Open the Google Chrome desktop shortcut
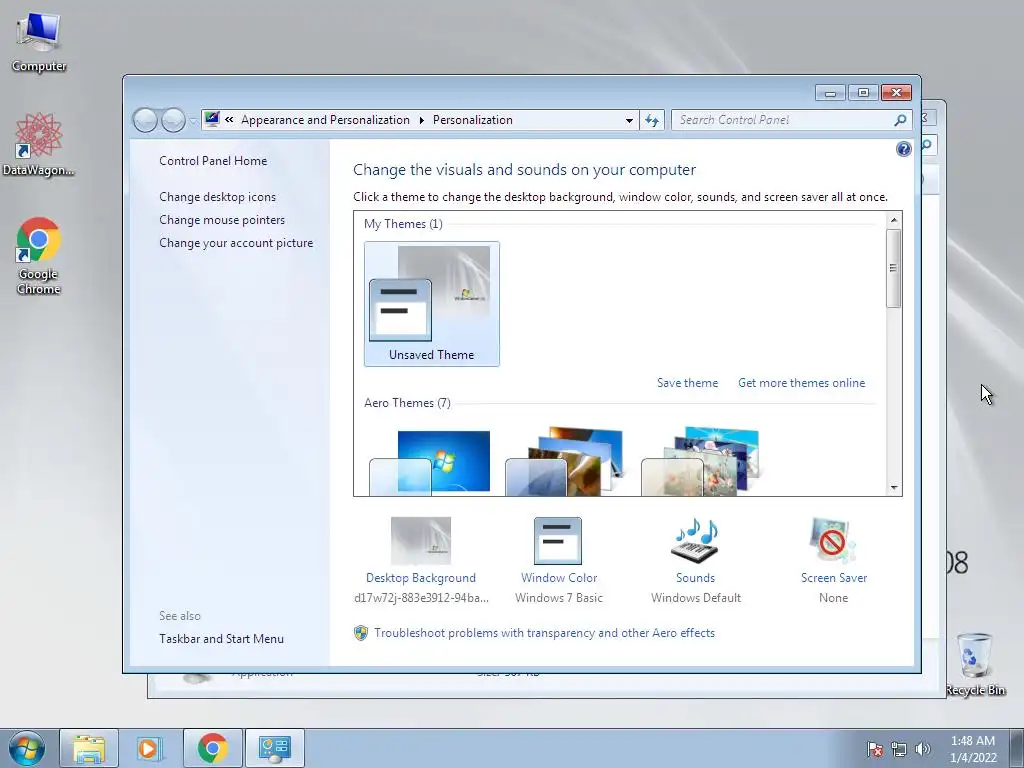Screen dimensions: 1024x768 coord(39,255)
